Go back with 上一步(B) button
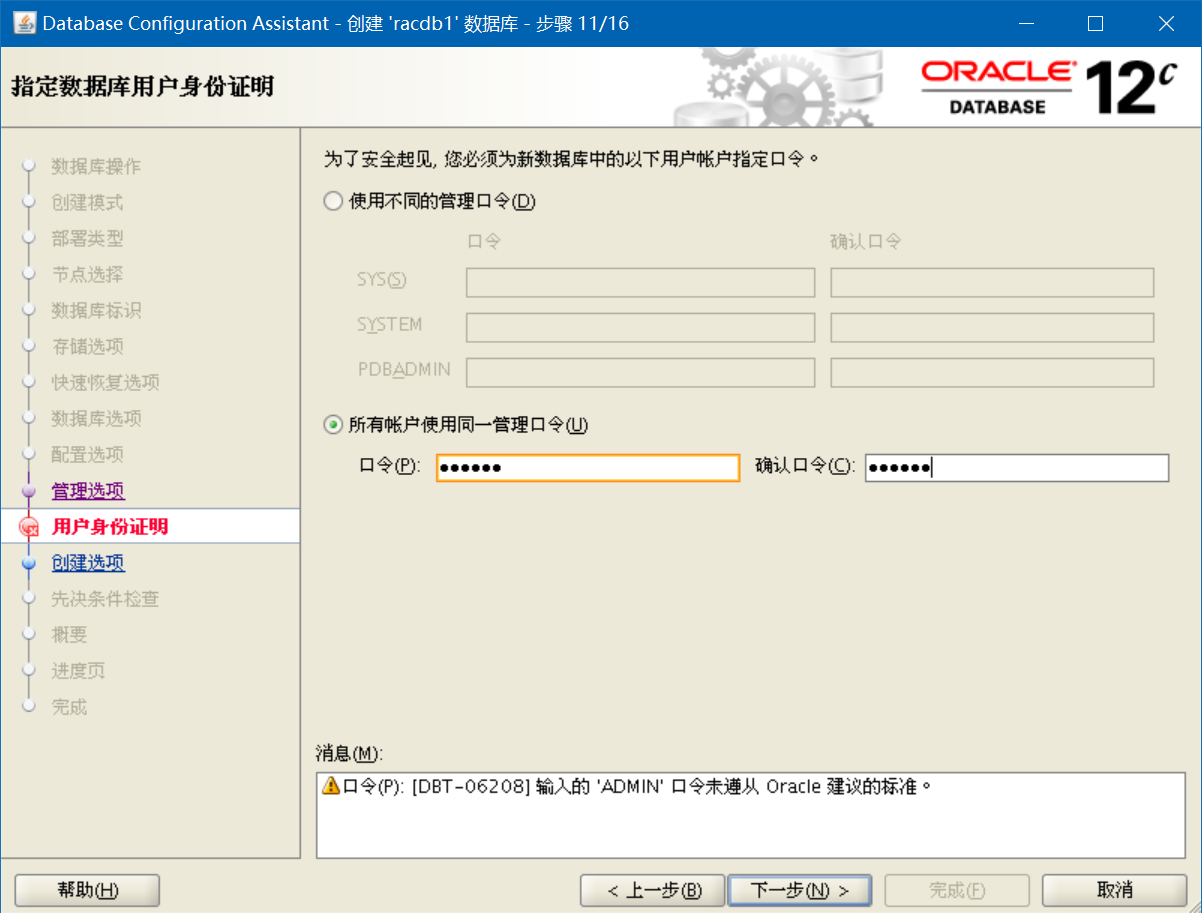Image resolution: width=1202 pixels, height=913 pixels. [653, 890]
